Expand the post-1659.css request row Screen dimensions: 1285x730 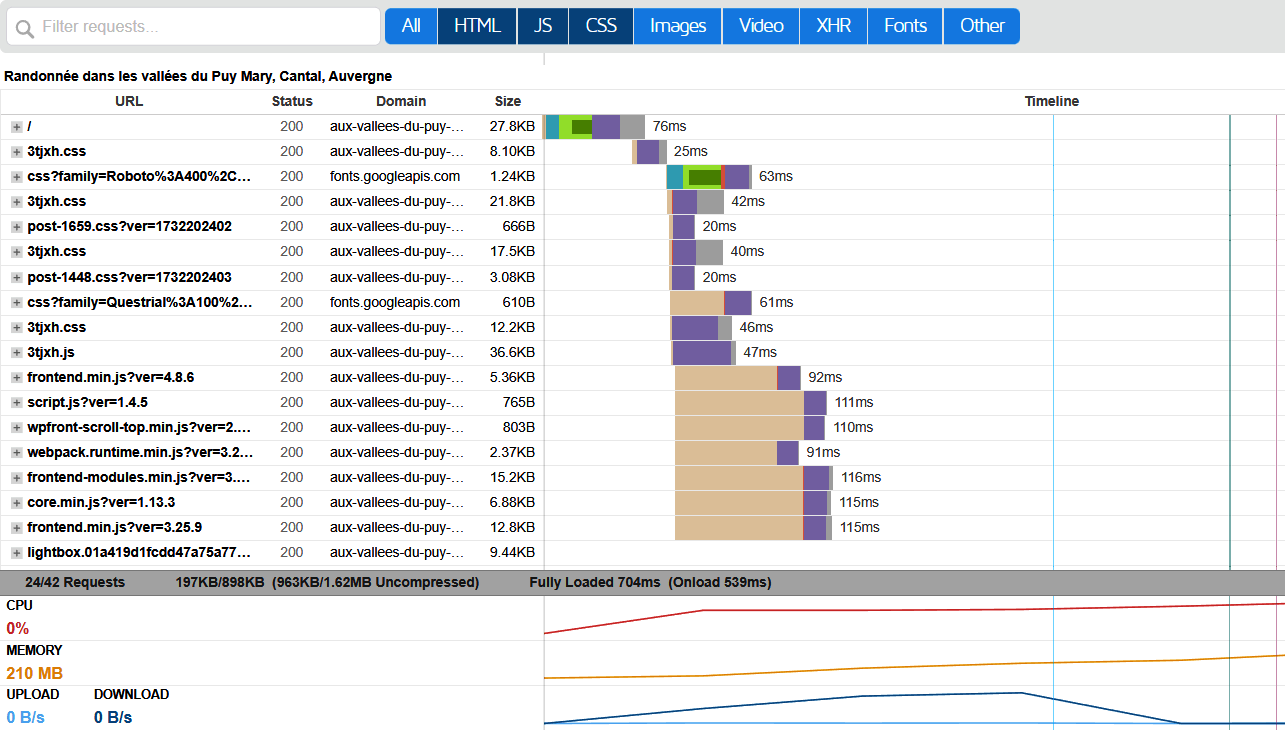coord(16,227)
